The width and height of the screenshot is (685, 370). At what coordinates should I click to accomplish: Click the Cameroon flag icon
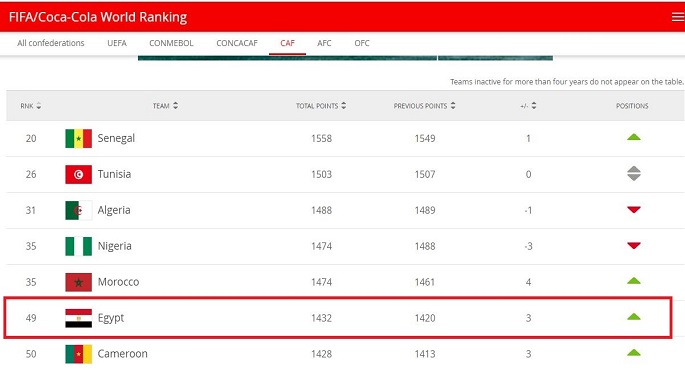pyautogui.click(x=79, y=354)
